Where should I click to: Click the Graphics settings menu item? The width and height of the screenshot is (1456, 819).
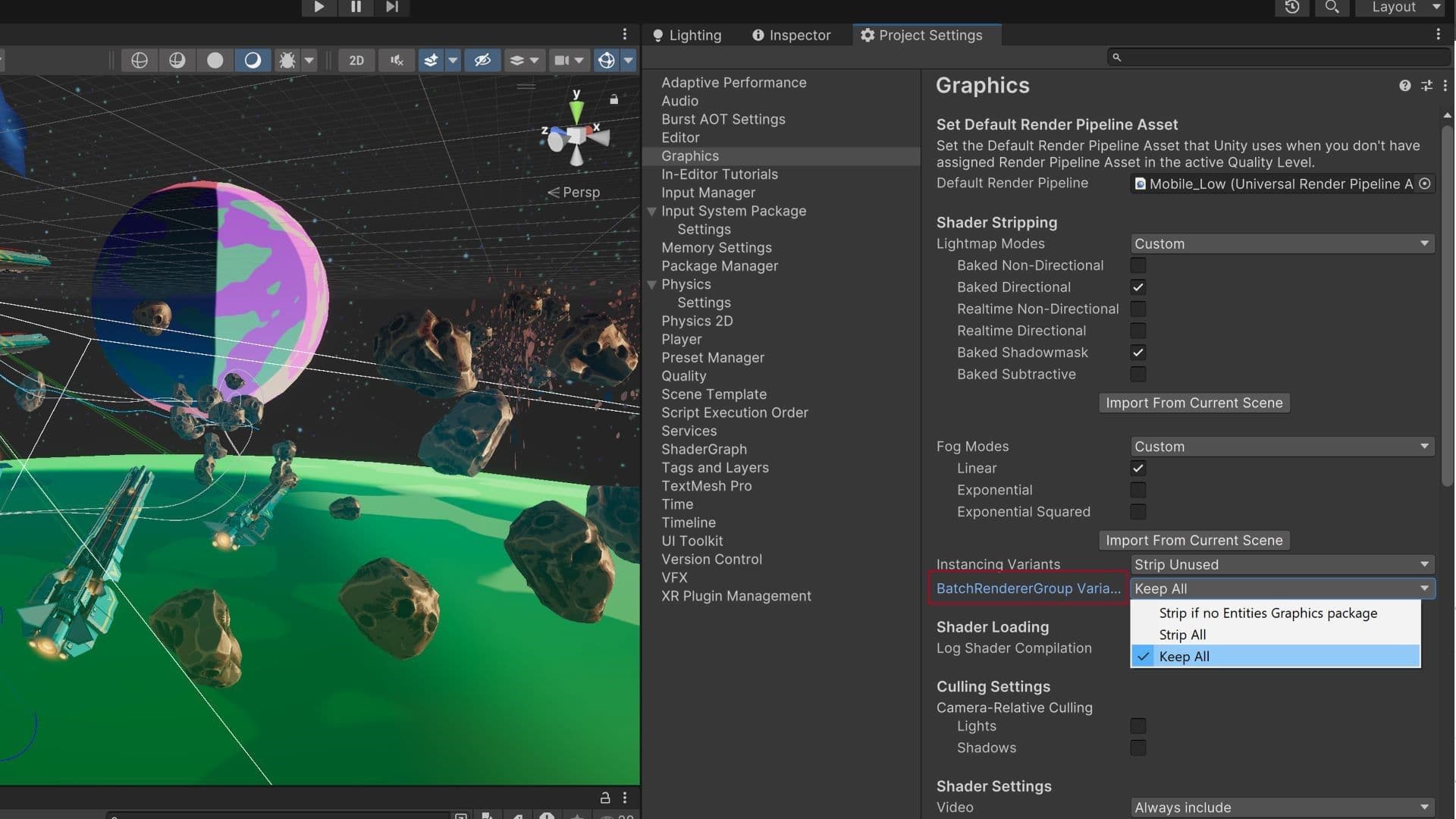(690, 156)
